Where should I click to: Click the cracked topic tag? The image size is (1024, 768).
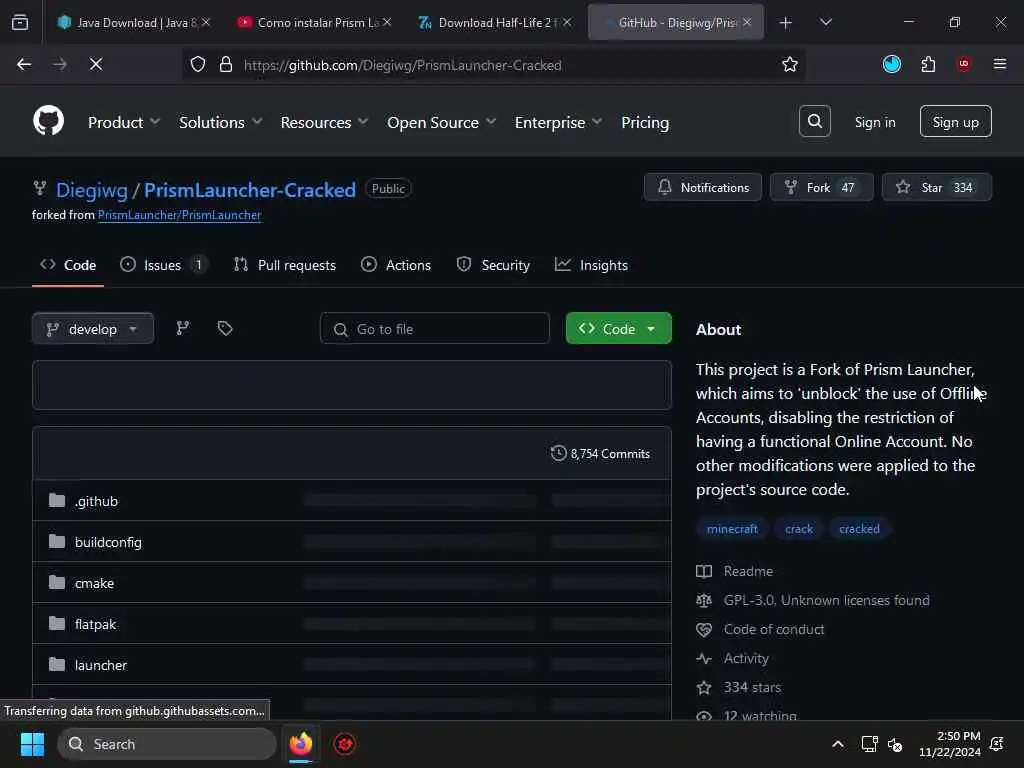tap(859, 528)
